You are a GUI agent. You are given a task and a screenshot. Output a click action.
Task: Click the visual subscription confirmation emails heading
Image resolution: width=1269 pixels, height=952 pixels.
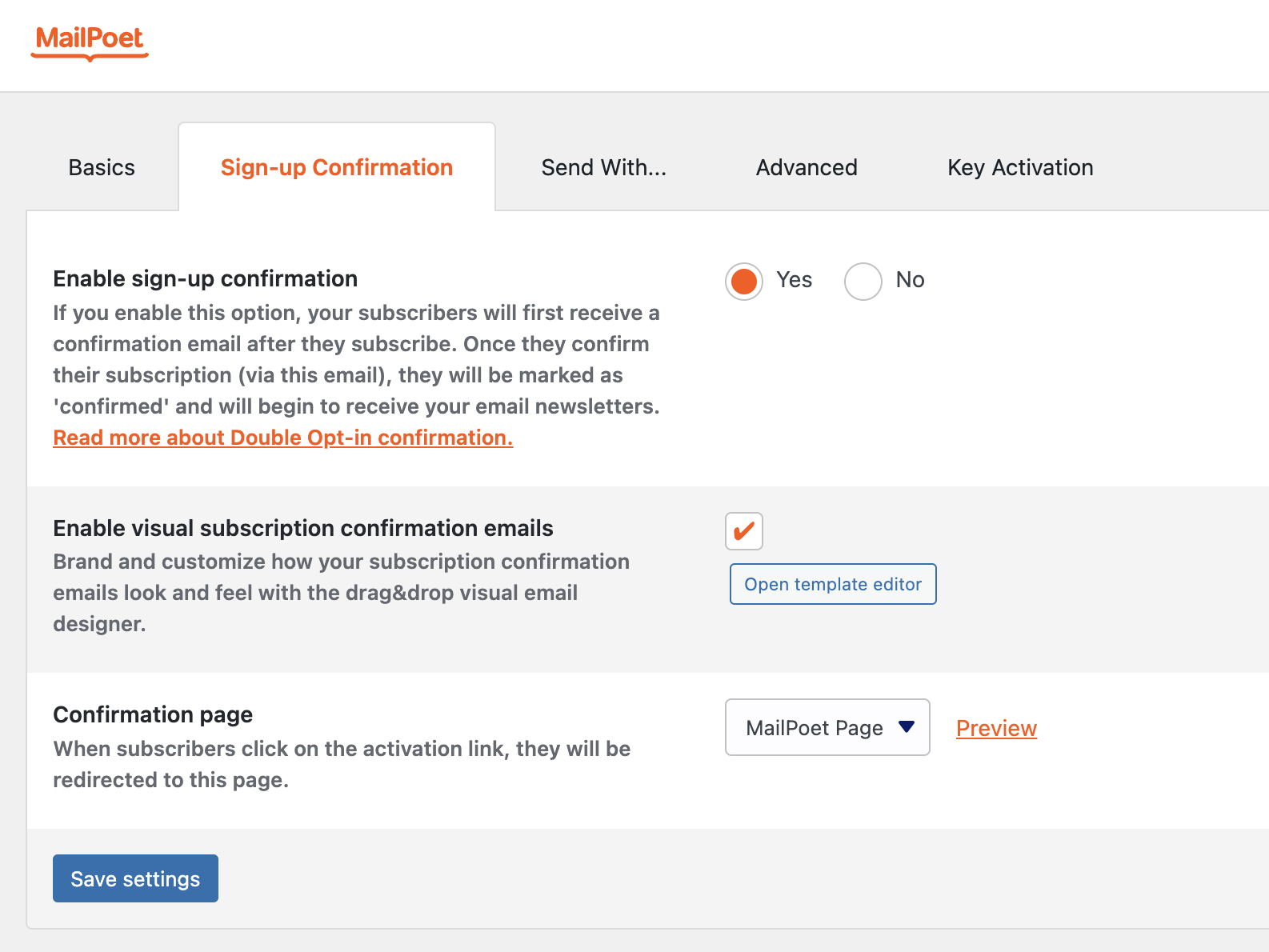tap(303, 528)
